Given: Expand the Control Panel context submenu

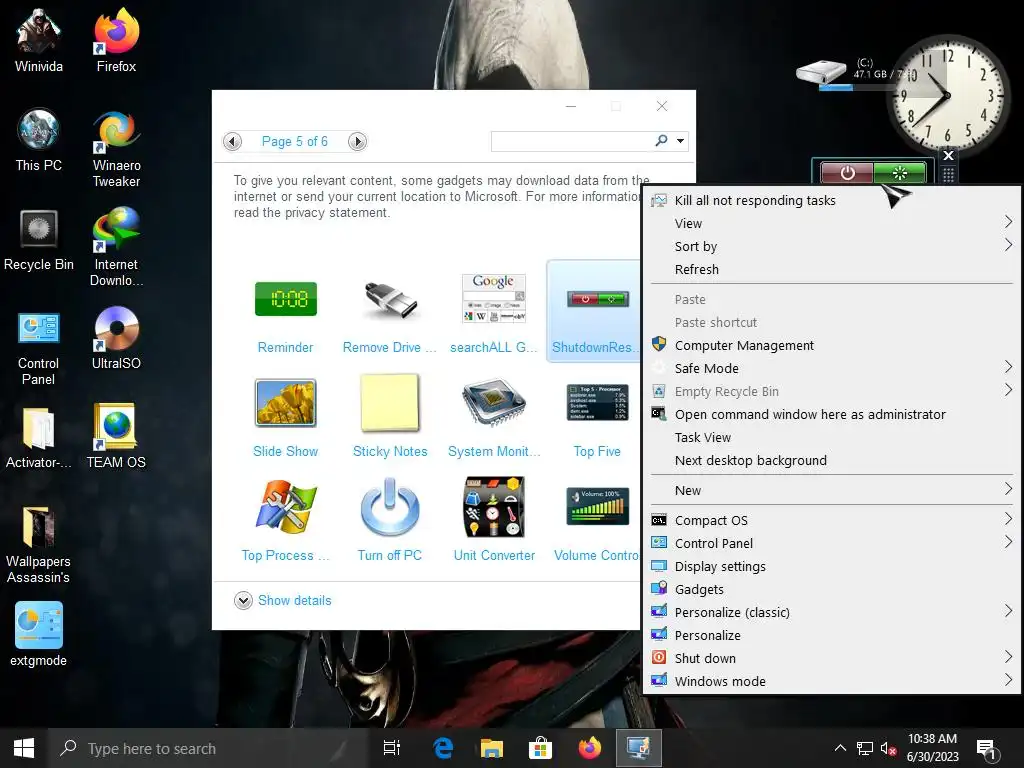Looking at the screenshot, I should (831, 543).
